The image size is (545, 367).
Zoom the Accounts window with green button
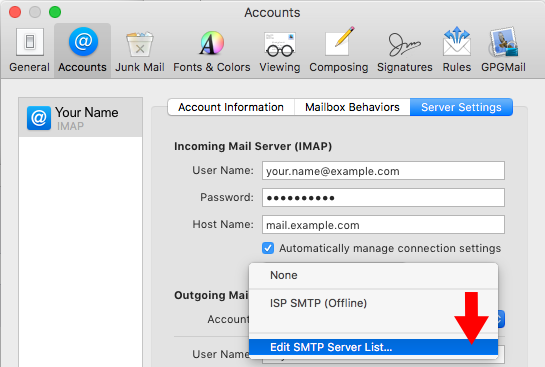point(55,12)
